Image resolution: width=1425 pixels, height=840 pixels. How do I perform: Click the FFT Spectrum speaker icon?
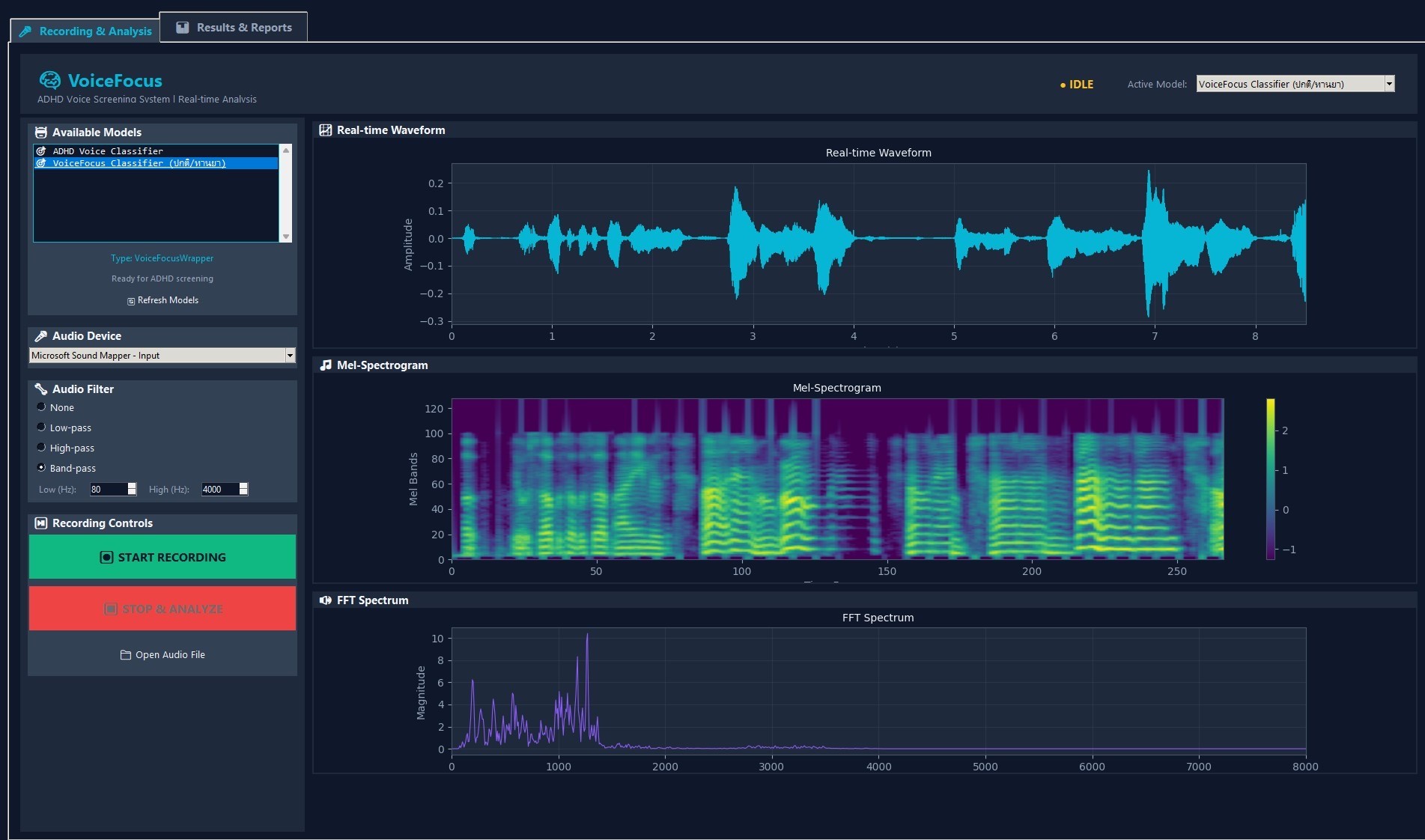[326, 600]
